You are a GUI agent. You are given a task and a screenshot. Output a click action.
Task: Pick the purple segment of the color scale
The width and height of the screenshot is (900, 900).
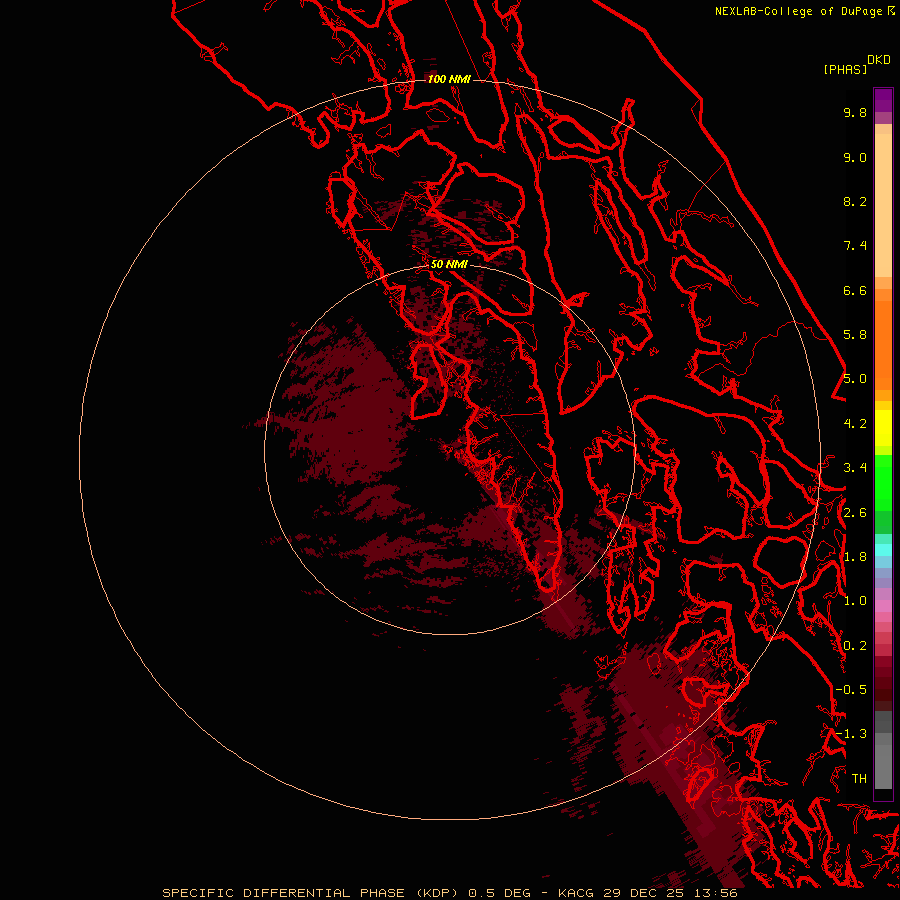pos(883,100)
